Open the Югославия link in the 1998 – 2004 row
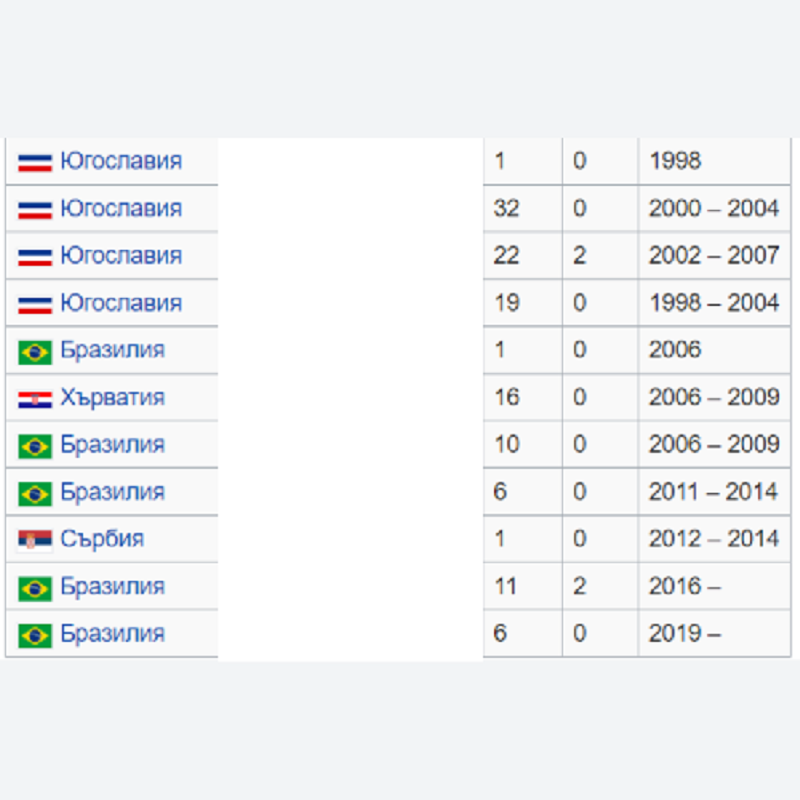 pyautogui.click(x=121, y=303)
